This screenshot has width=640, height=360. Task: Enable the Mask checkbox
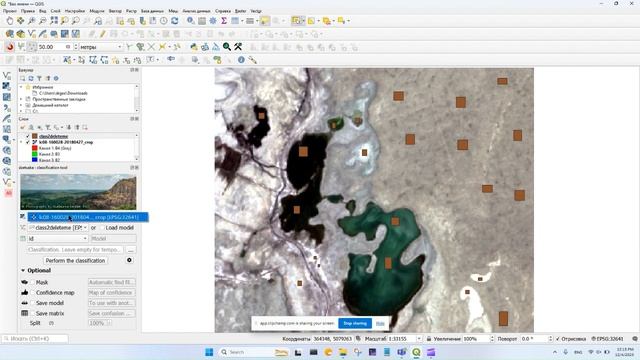click(33, 282)
